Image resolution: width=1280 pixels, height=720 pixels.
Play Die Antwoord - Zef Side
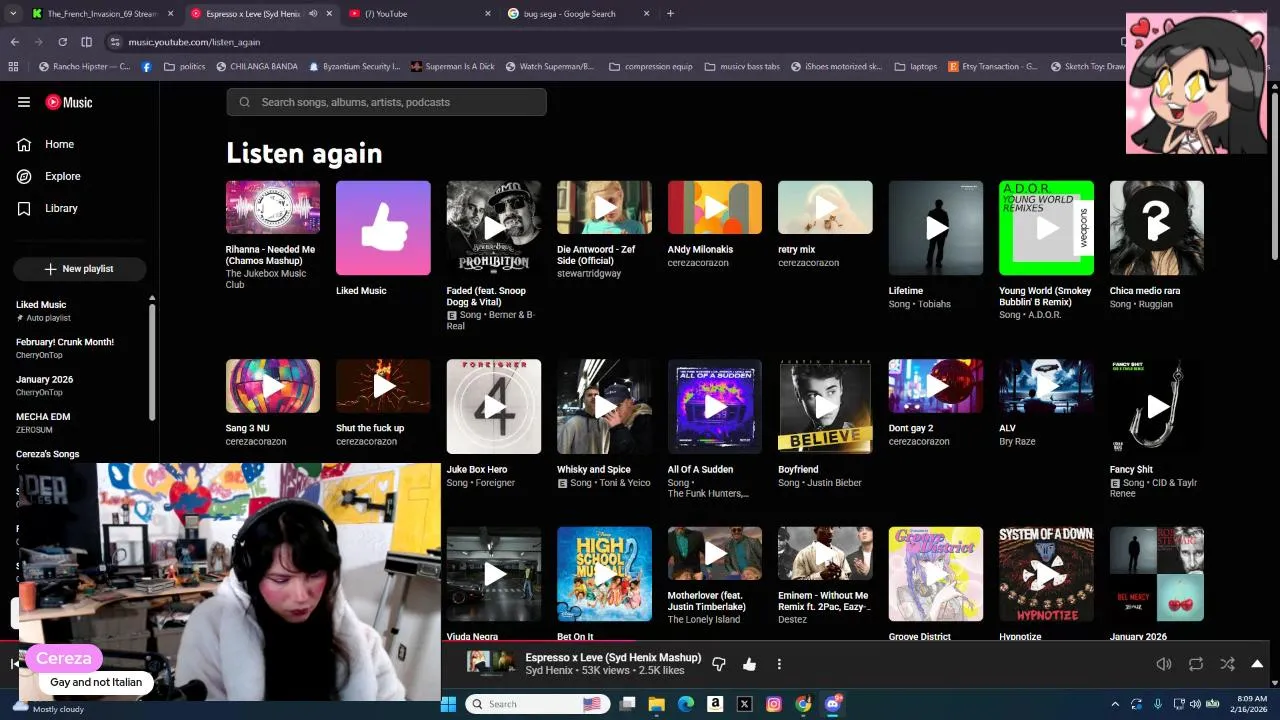604,207
